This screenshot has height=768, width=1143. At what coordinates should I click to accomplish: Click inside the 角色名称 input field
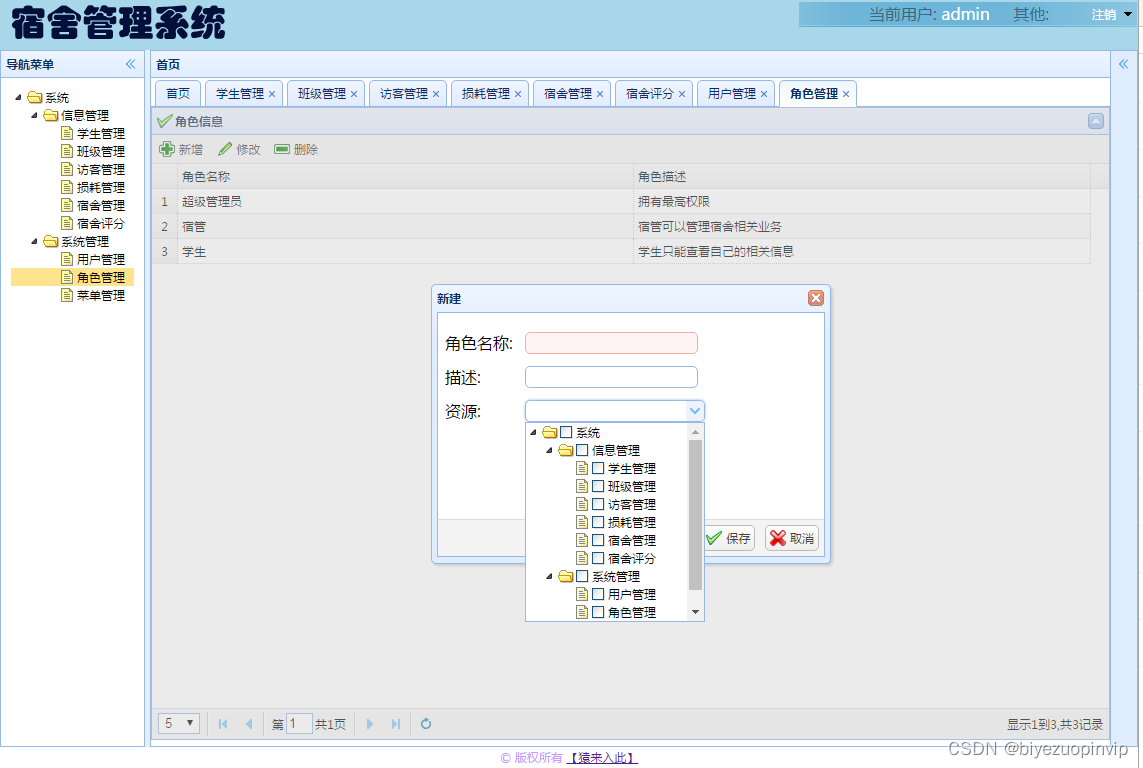[x=611, y=343]
